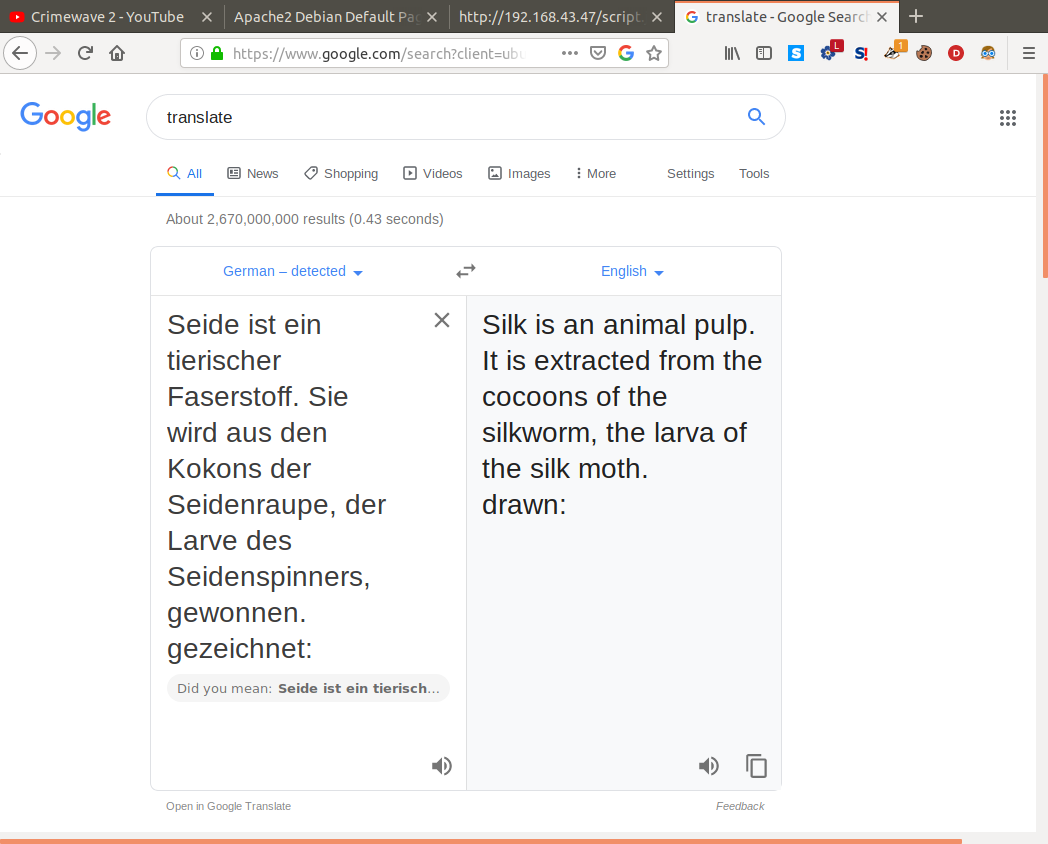The image size is (1048, 844).
Task: Open the extension with orange 1 badge
Action: 894,52
